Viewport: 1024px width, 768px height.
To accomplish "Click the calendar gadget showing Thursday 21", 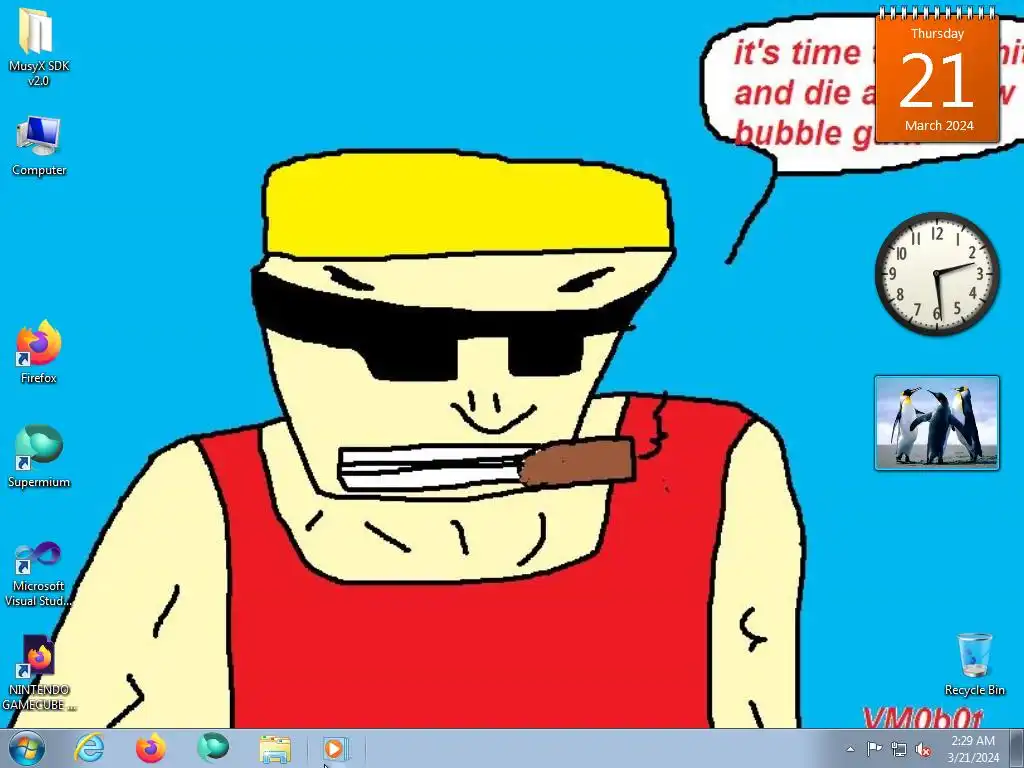I will [x=937, y=75].
